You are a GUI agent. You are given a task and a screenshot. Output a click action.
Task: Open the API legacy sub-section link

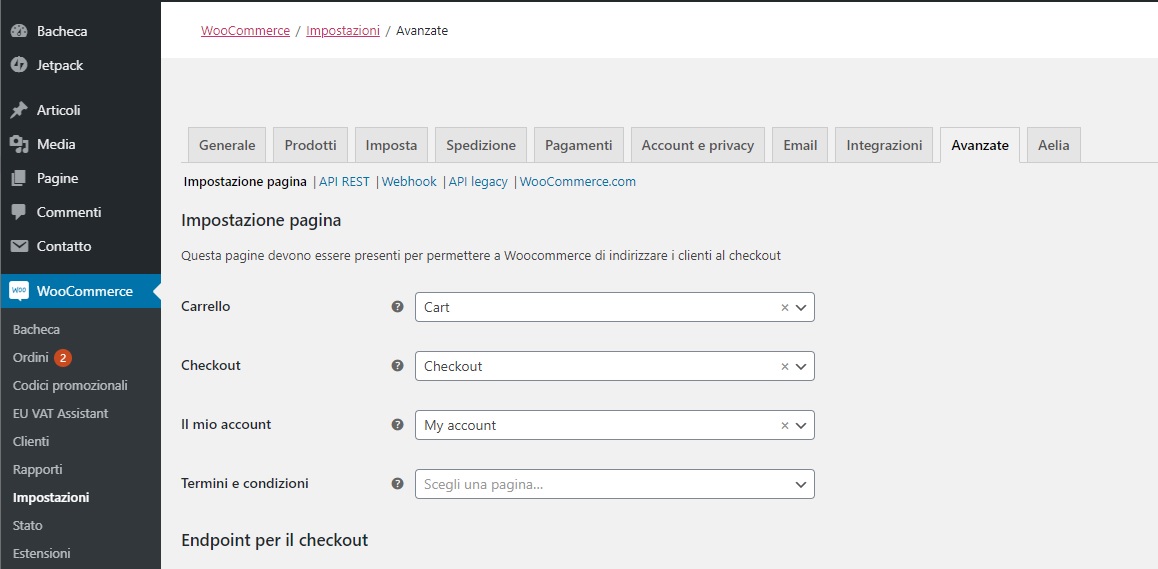click(479, 182)
